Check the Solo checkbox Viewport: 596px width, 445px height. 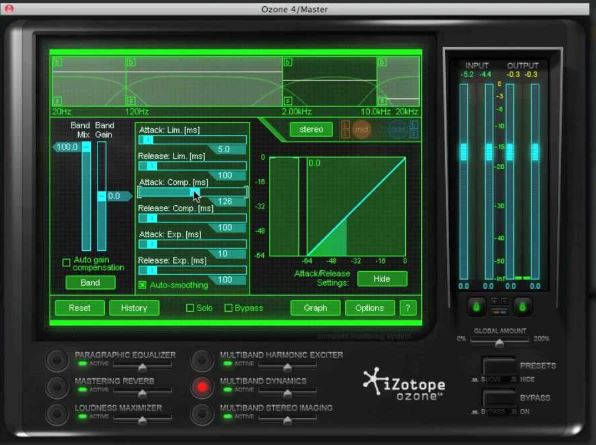pyautogui.click(x=190, y=308)
